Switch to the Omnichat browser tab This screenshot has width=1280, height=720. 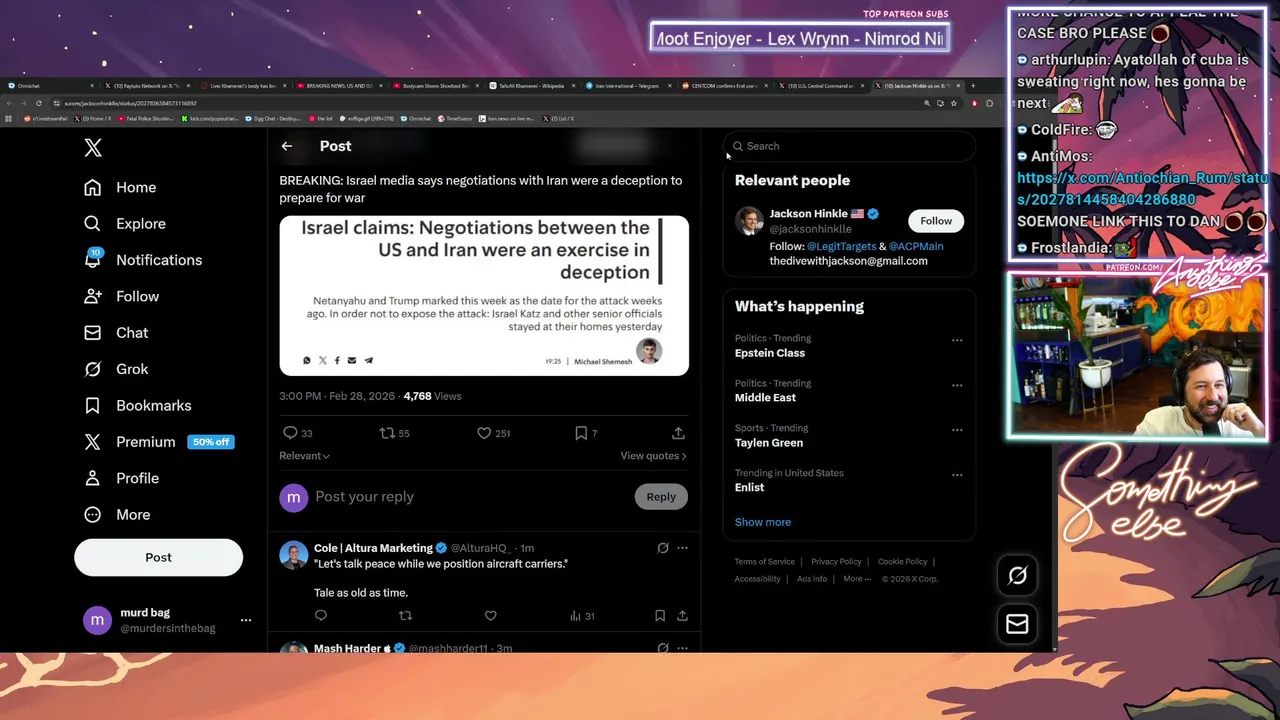coord(50,86)
